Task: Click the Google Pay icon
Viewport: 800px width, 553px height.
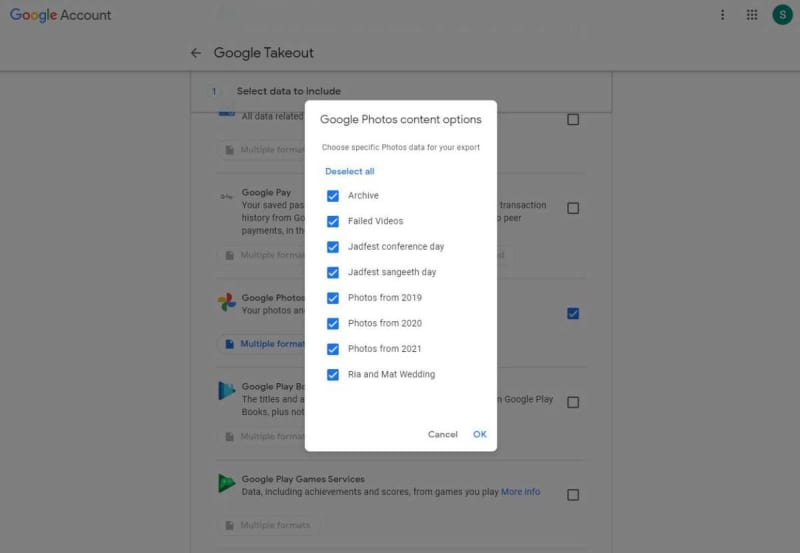Action: 227,196
